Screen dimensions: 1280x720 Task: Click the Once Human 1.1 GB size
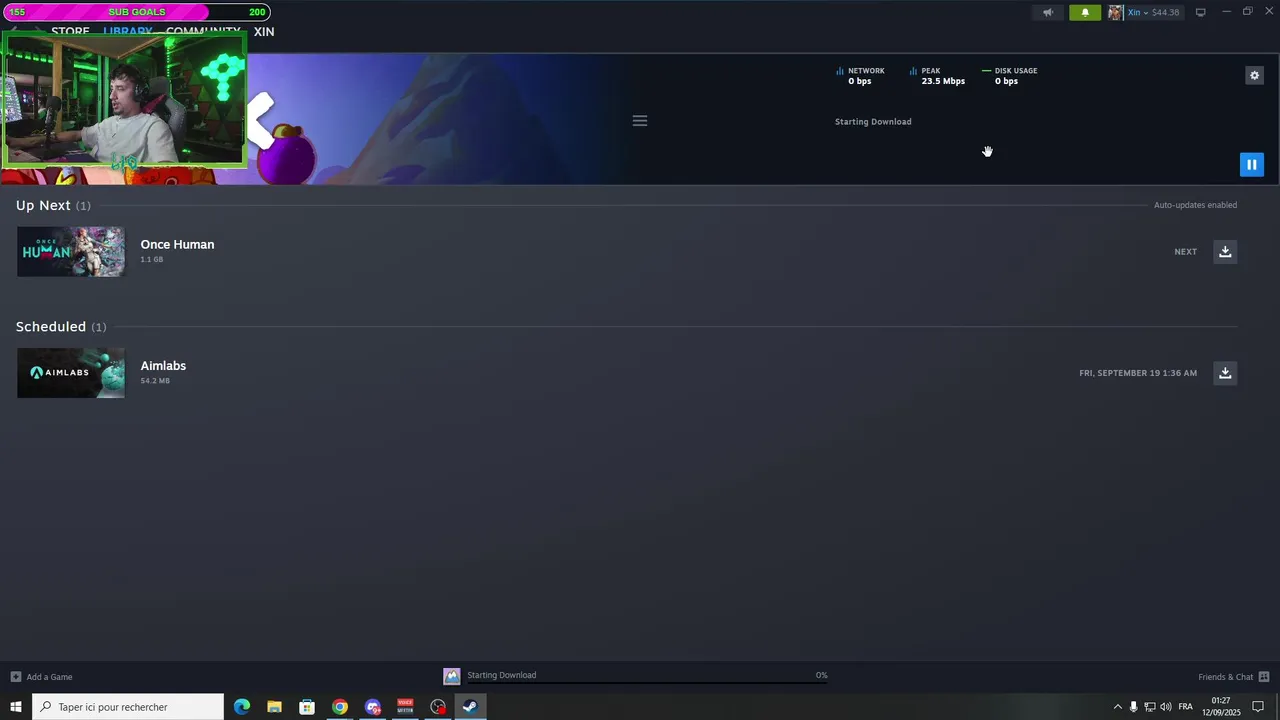pyautogui.click(x=151, y=260)
